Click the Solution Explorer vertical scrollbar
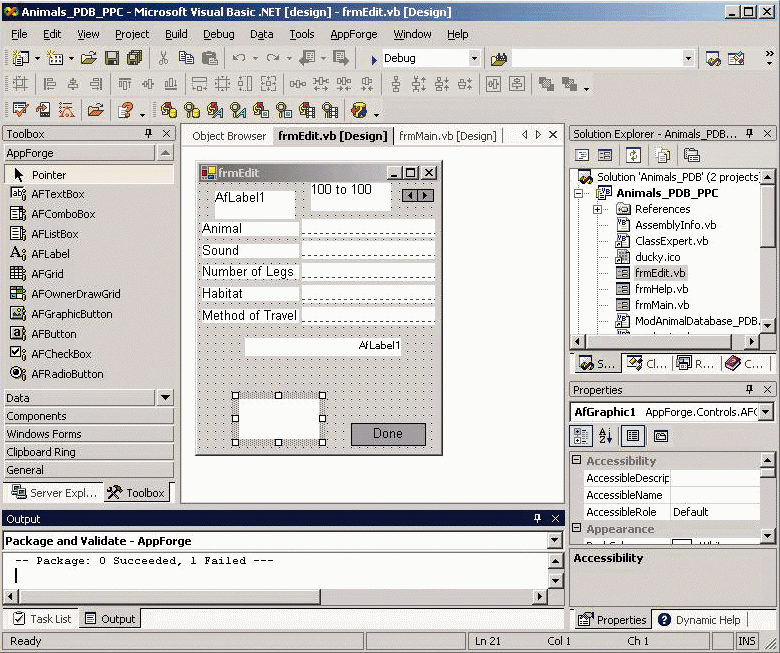Screen dimensions: 780x653 tap(767, 250)
